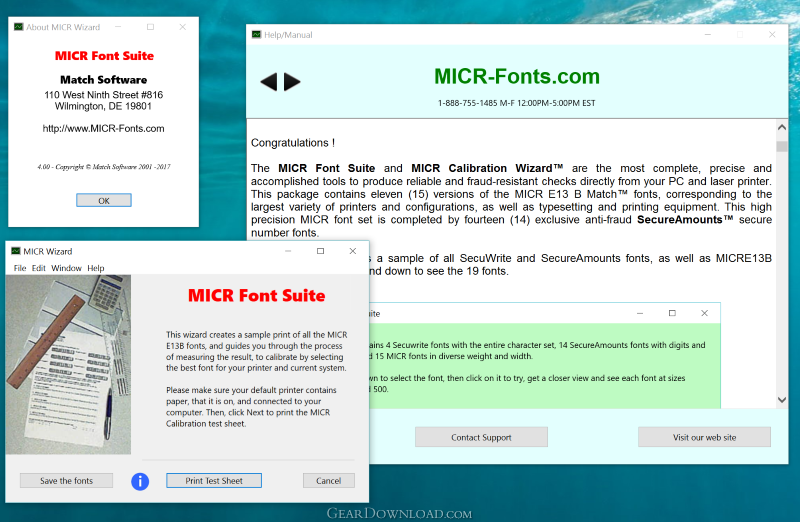Click the 110 West Ninth Street #816 line

(104, 95)
